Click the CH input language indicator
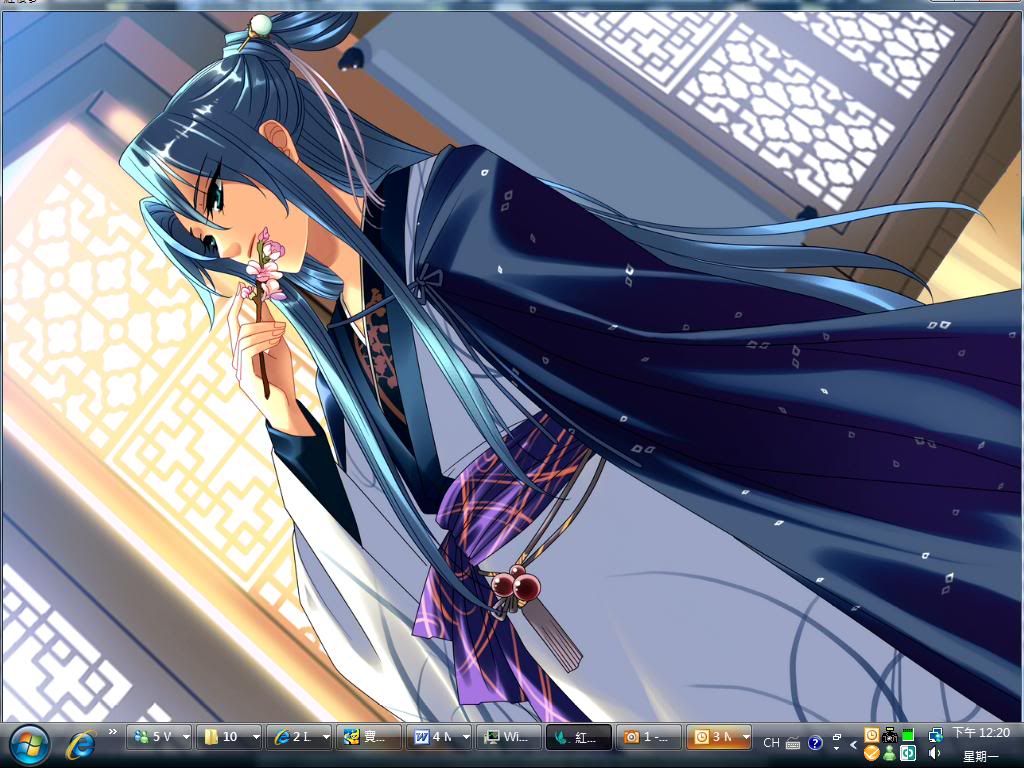 coord(771,743)
